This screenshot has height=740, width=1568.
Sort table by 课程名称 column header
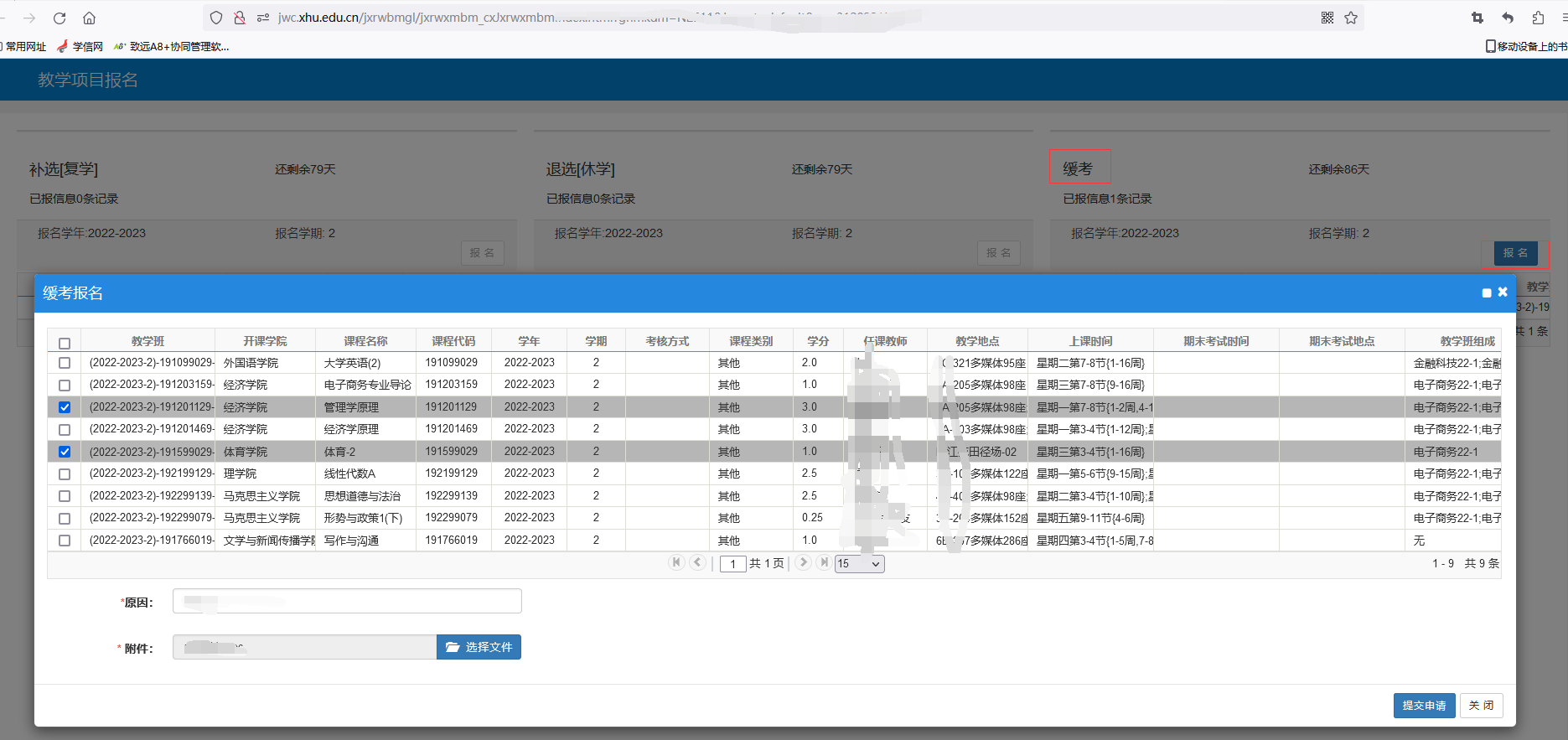click(x=365, y=341)
